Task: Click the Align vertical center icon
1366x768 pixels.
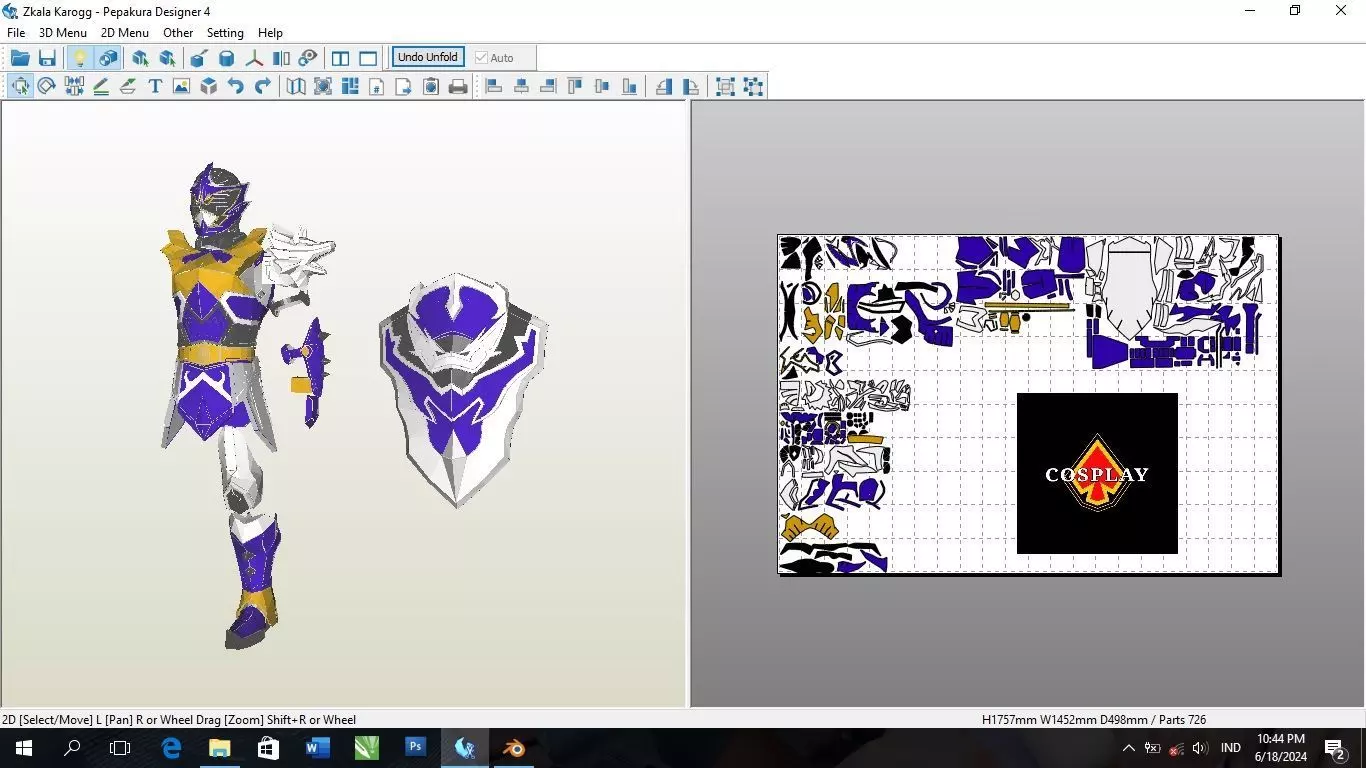Action: coord(602,86)
